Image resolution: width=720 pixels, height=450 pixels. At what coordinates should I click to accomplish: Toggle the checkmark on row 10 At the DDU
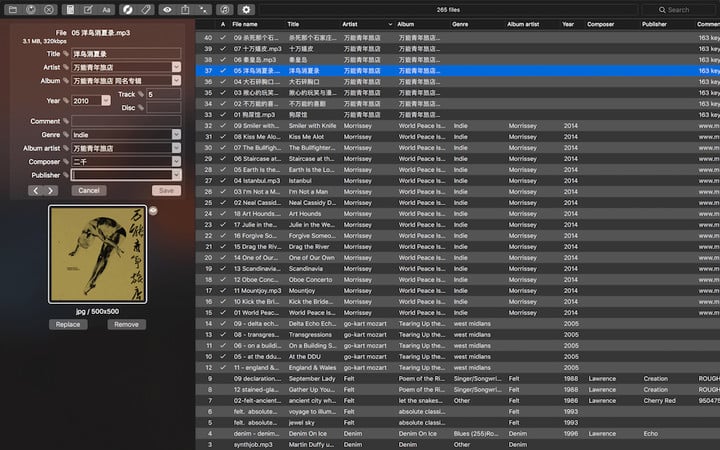coord(223,357)
